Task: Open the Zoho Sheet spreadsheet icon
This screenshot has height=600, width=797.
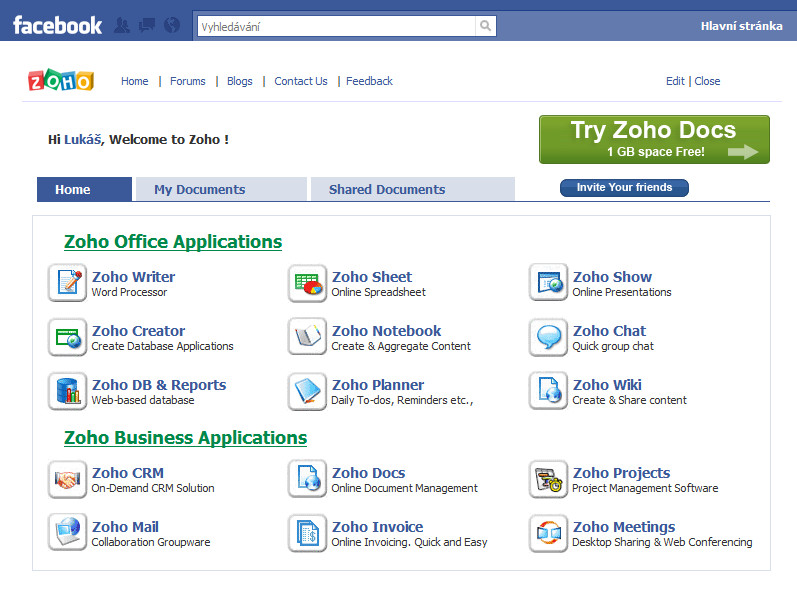Action: pyautogui.click(x=308, y=283)
